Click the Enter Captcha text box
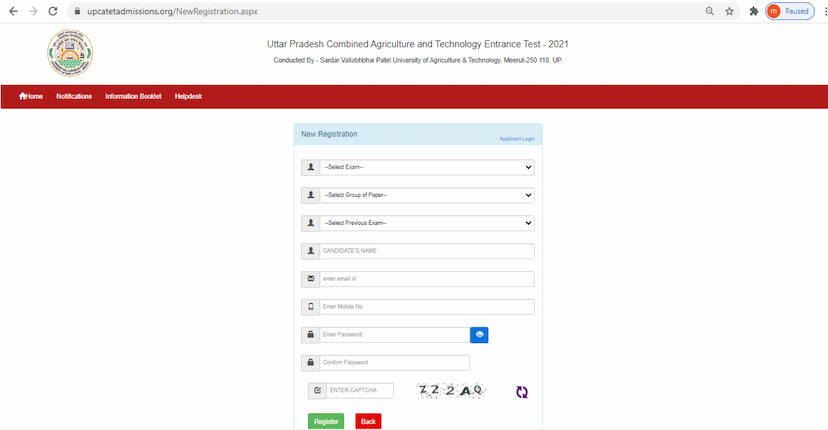 point(359,391)
